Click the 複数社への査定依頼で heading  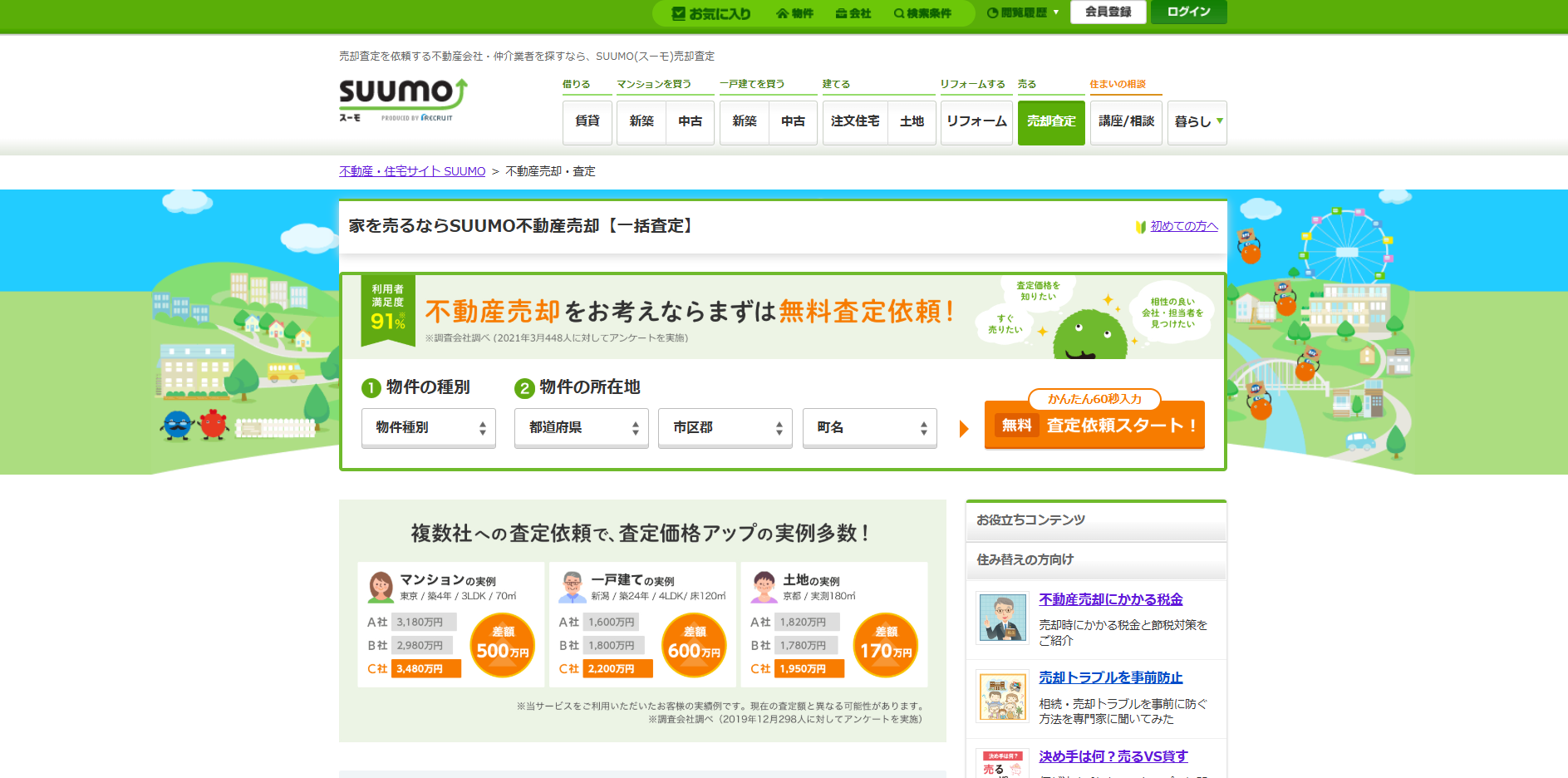tap(640, 534)
